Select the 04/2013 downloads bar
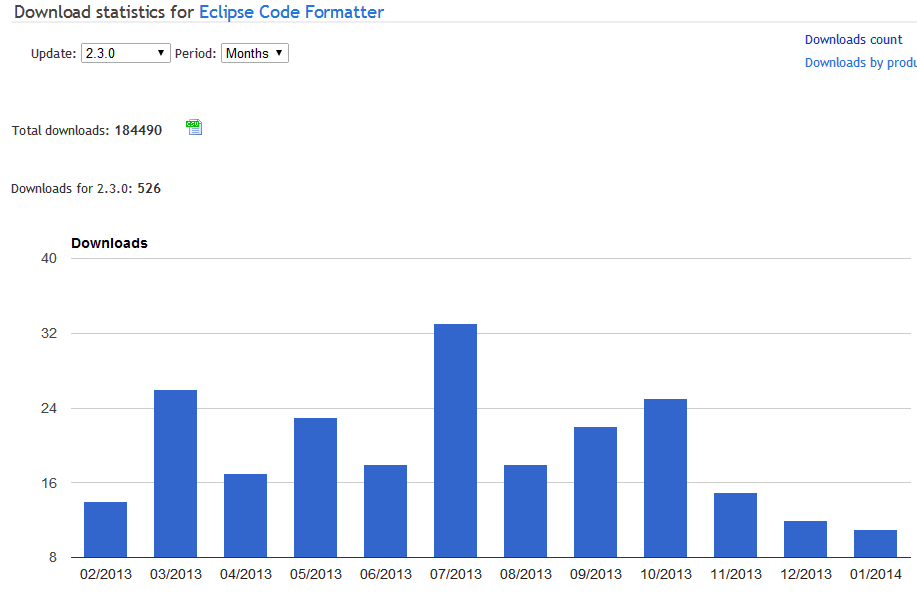917x612 pixels. coord(246,515)
